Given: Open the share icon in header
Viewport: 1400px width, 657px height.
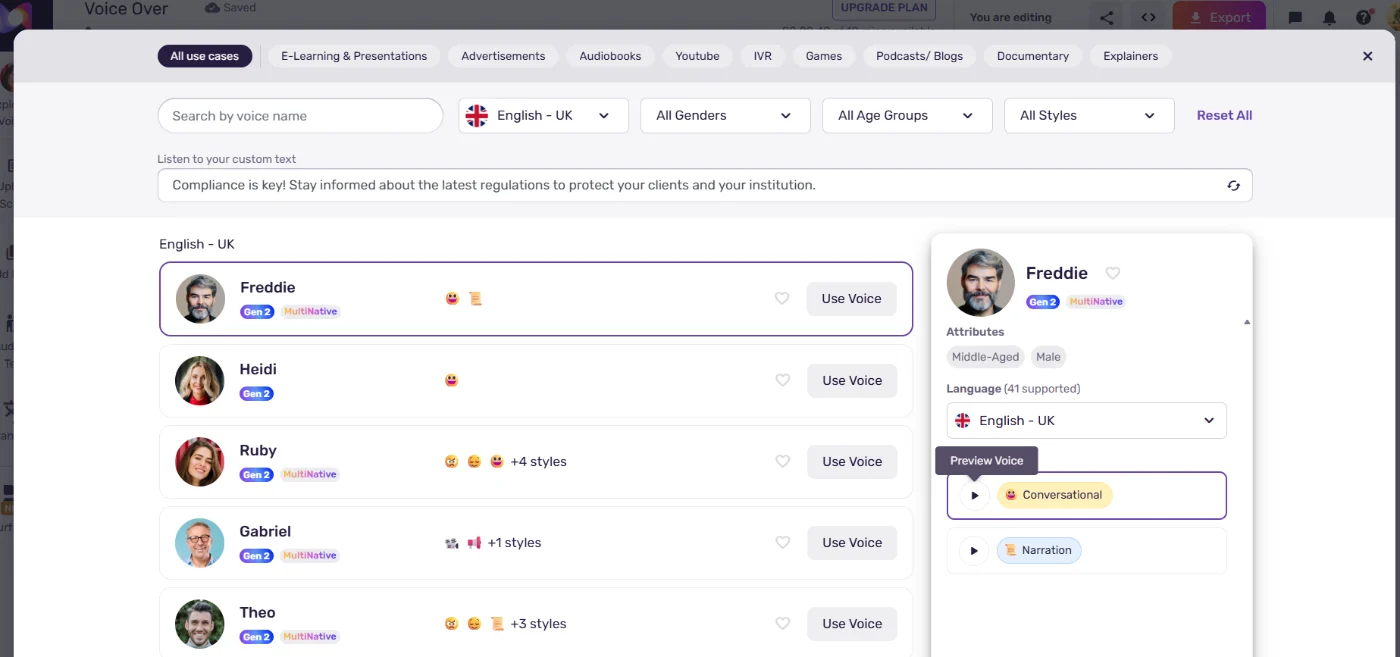Looking at the screenshot, I should coord(1107,17).
